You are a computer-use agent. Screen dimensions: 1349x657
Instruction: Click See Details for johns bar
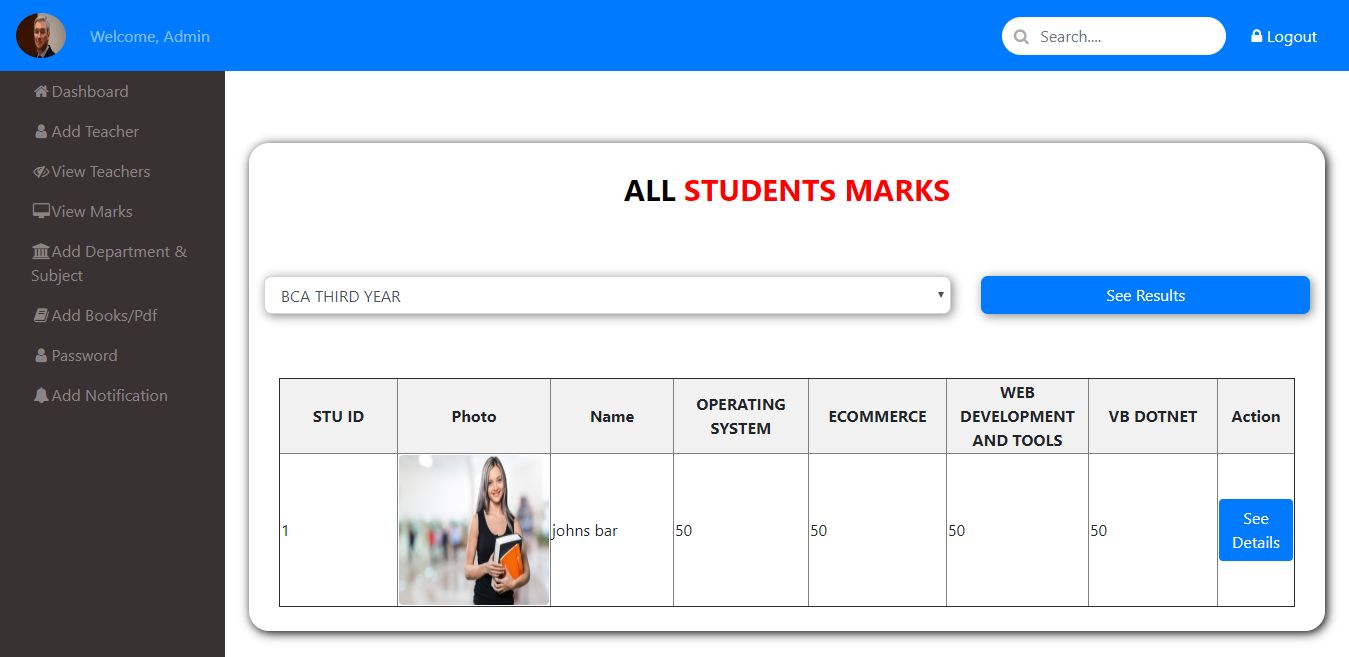click(1255, 530)
